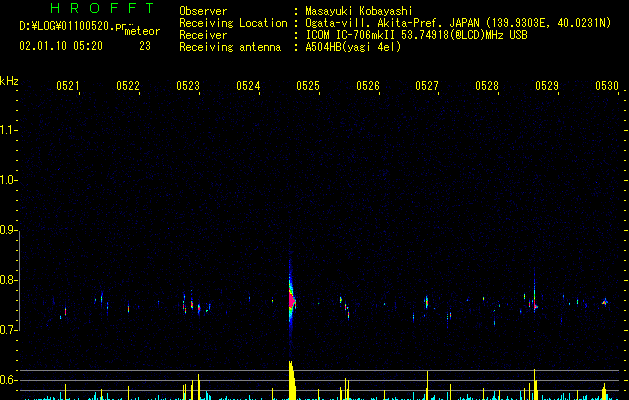Click the 1.1 frequency axis label

point(8,130)
